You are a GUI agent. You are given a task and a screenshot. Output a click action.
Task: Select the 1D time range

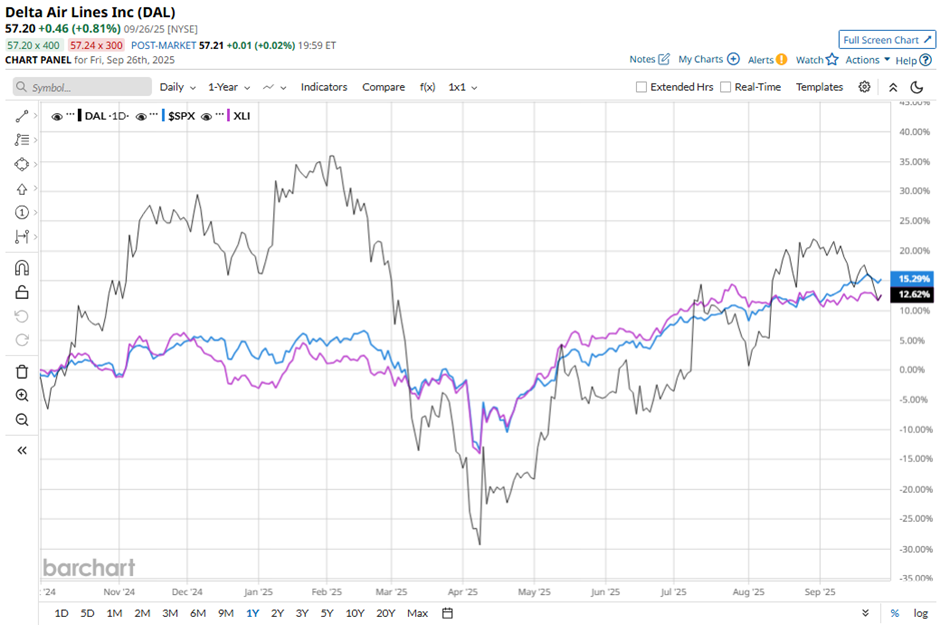pyautogui.click(x=61, y=613)
